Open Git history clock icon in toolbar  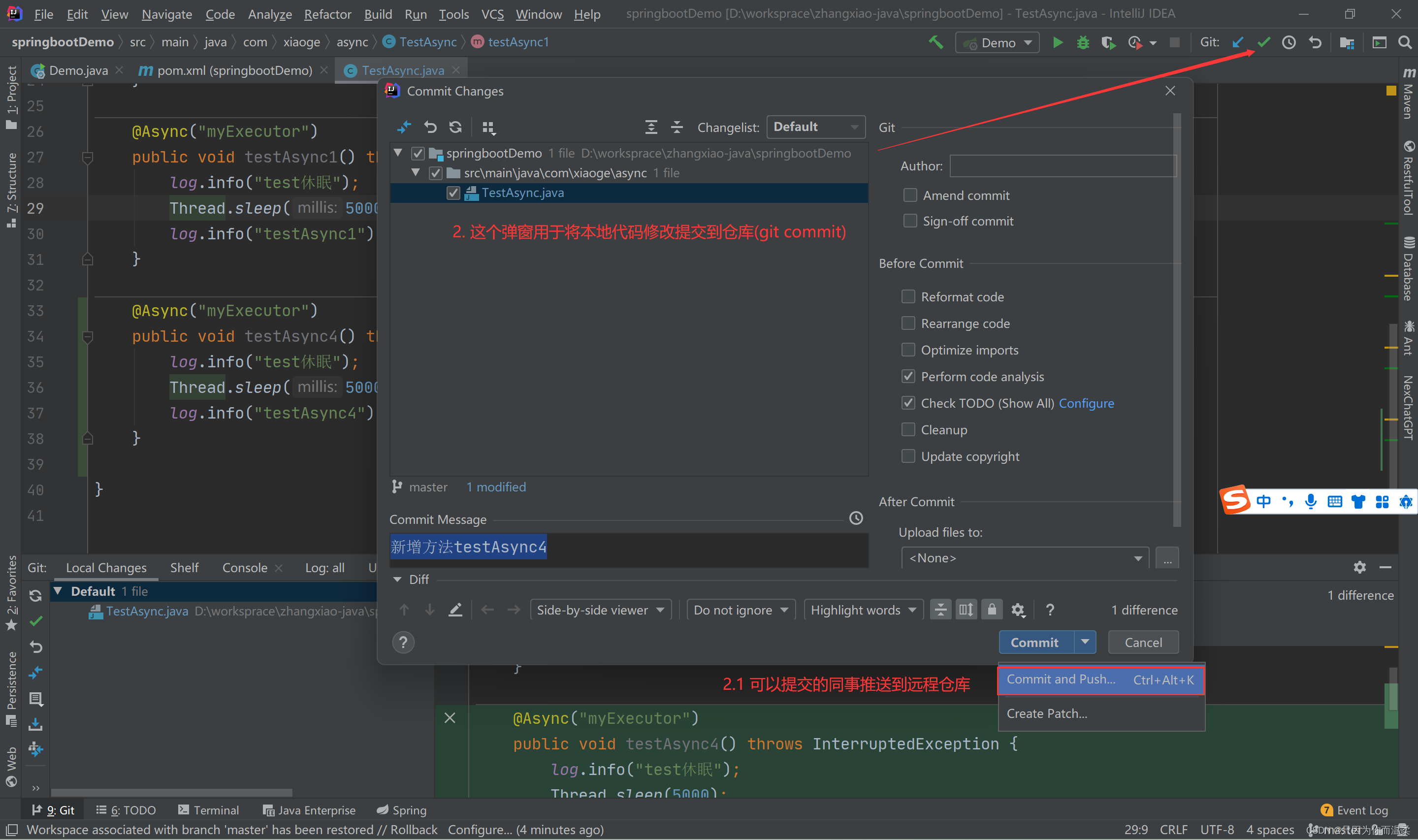(x=1289, y=42)
